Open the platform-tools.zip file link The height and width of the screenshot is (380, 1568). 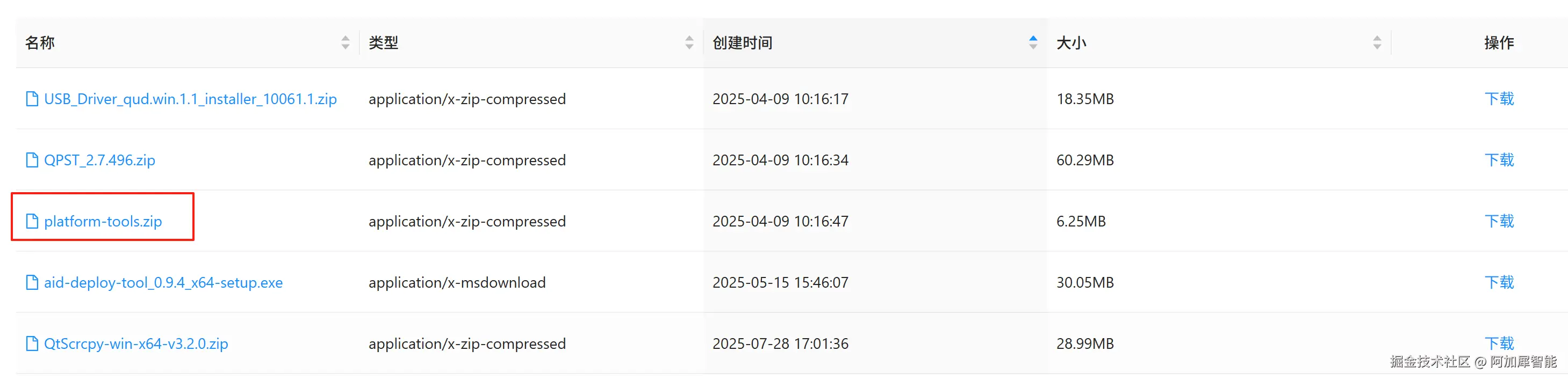point(103,221)
